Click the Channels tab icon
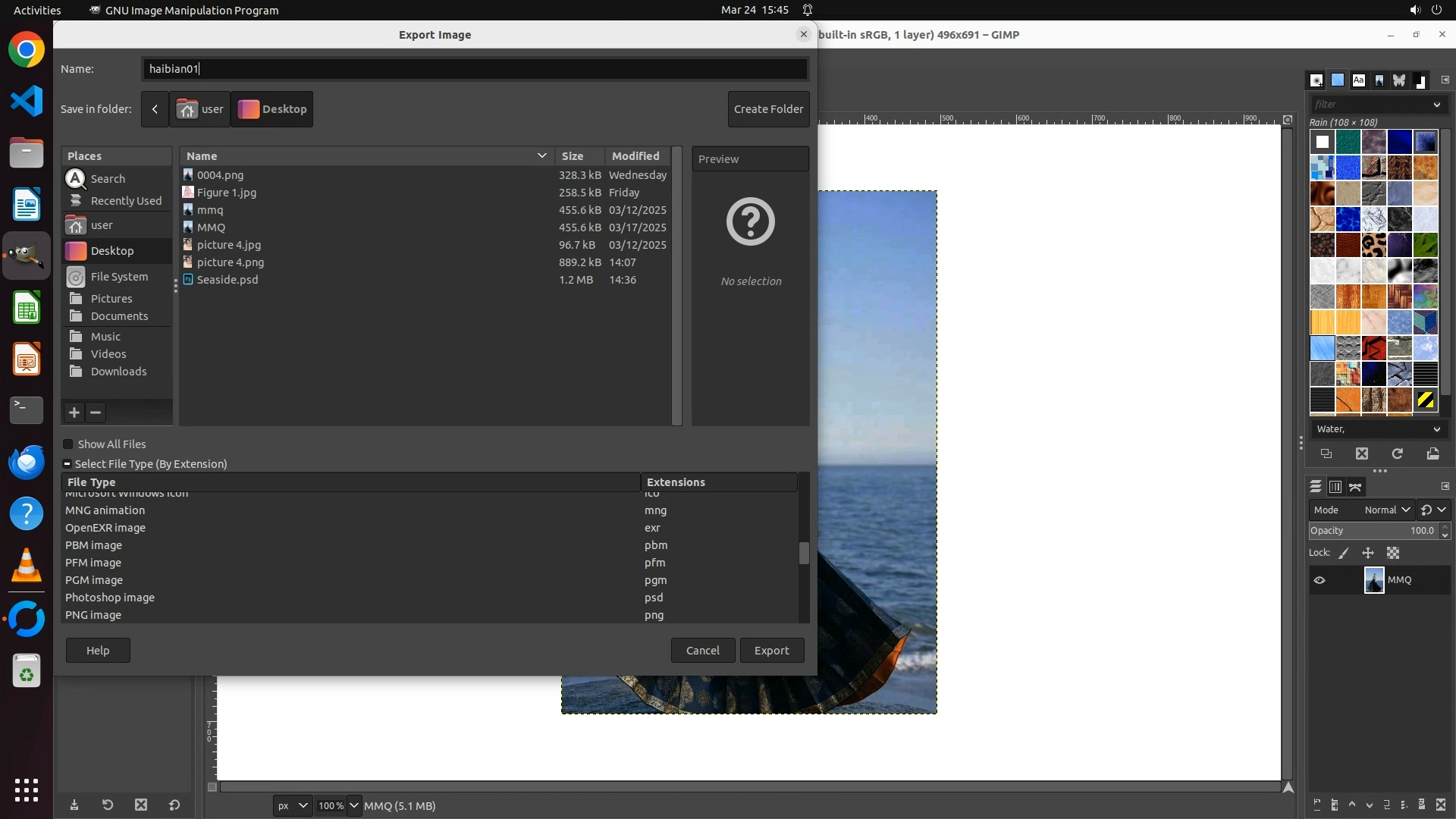 [x=1335, y=487]
